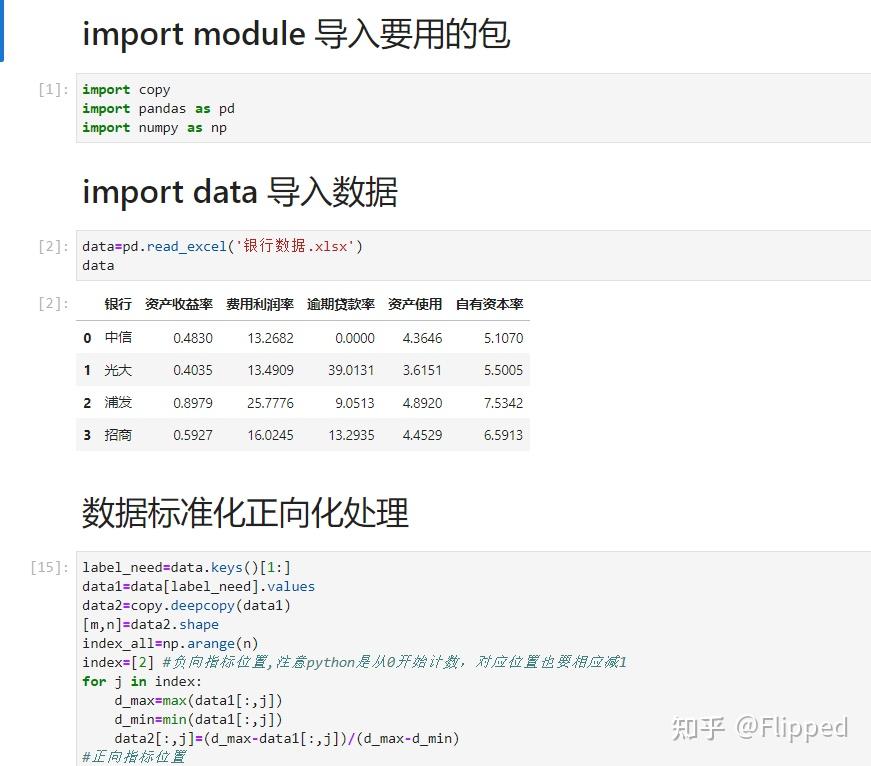Image resolution: width=871 pixels, height=766 pixels.
Task: Click the 'import data 导入数据' heading
Action: 239,192
